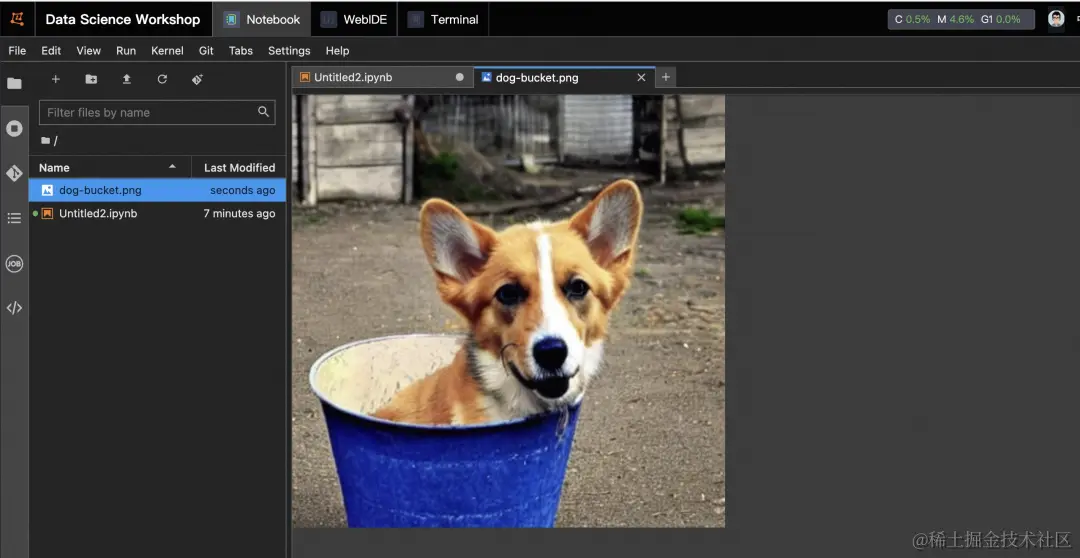Click the search magnifier icon in filter field
1080x558 pixels.
(263, 112)
